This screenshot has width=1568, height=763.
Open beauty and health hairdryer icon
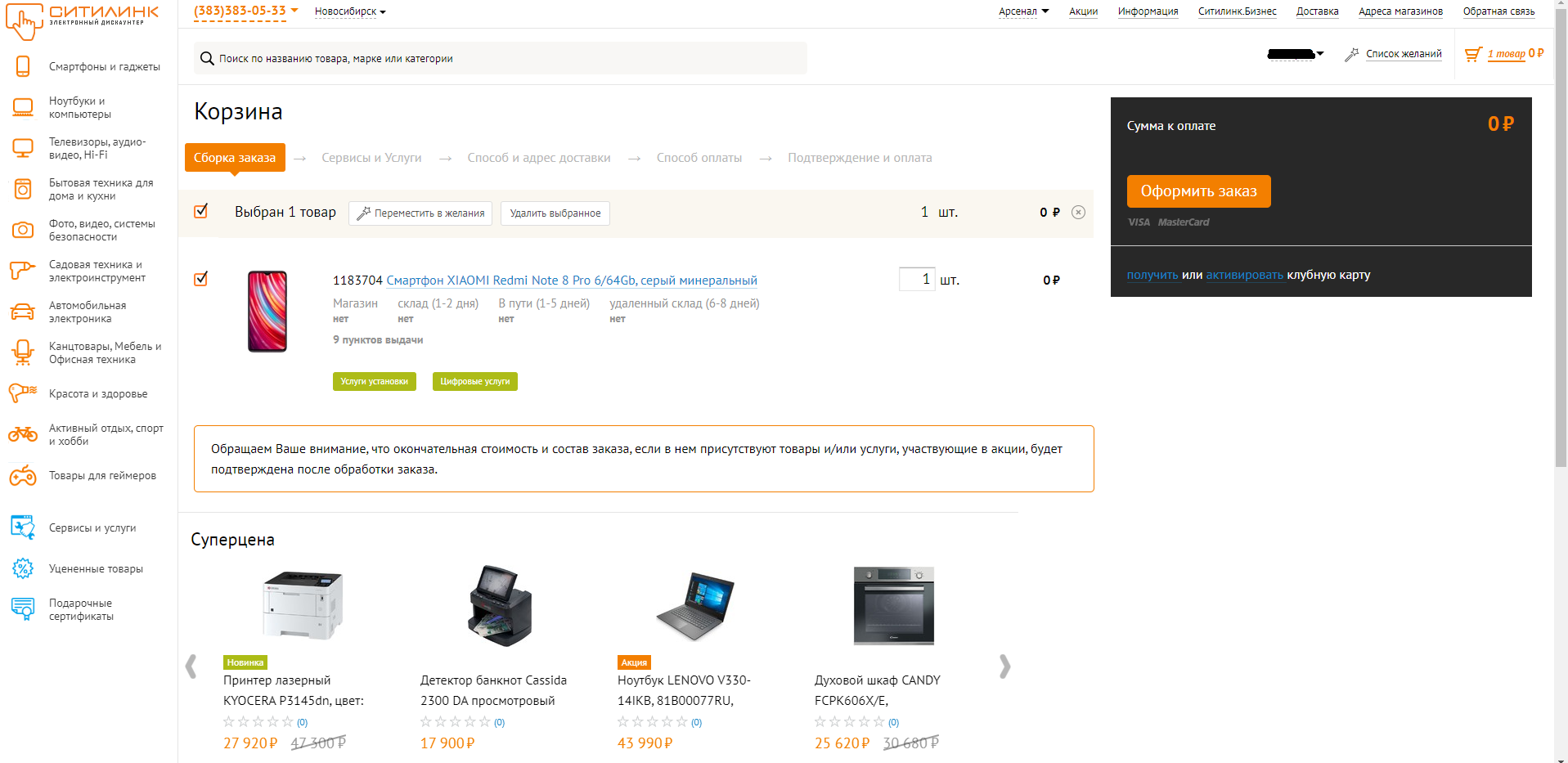pos(22,393)
